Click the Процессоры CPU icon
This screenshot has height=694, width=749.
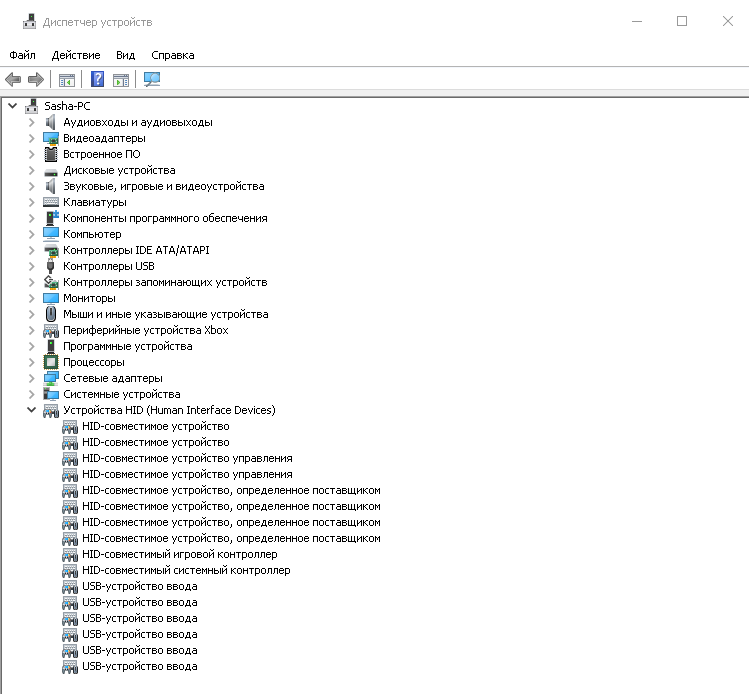click(51, 362)
